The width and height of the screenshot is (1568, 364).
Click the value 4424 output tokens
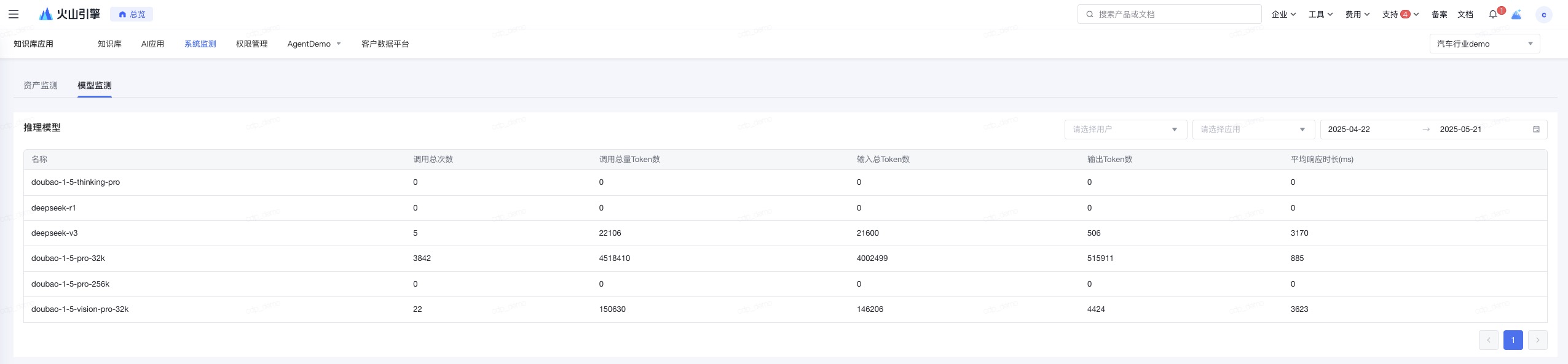coord(1096,309)
